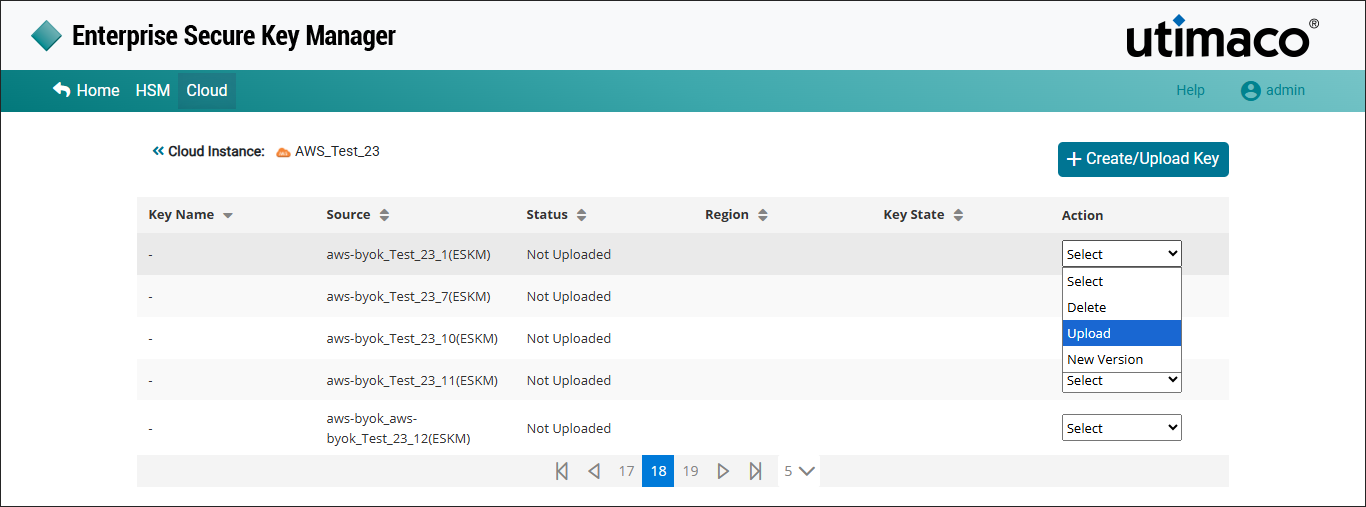This screenshot has height=507, width=1366.
Task: Click the admin user avatar icon
Action: 1250,90
